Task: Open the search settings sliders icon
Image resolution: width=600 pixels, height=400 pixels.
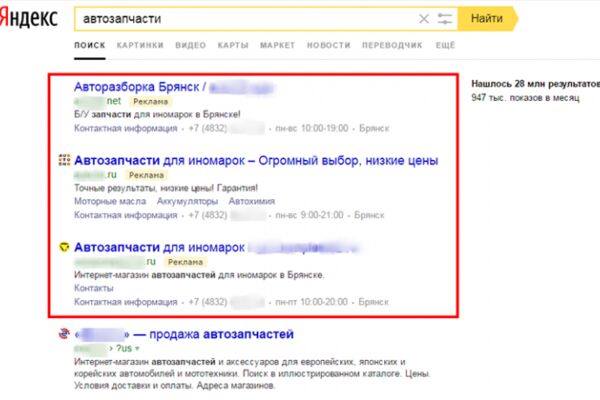Action: [x=445, y=19]
